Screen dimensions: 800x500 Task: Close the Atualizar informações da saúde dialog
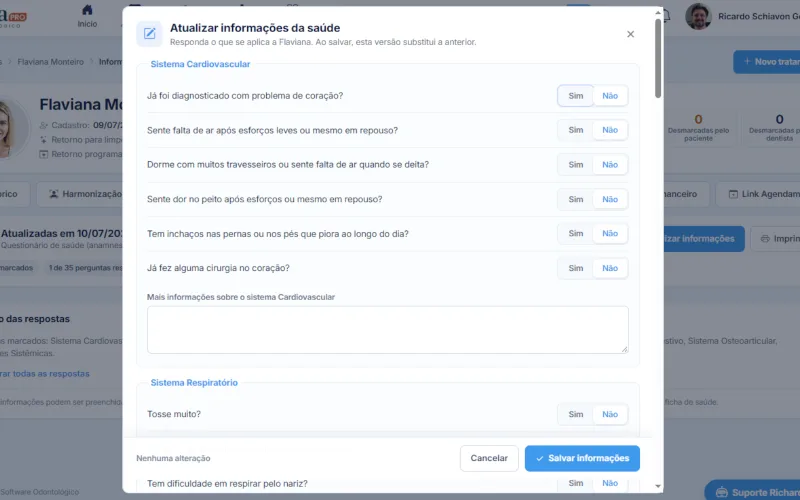tap(631, 34)
